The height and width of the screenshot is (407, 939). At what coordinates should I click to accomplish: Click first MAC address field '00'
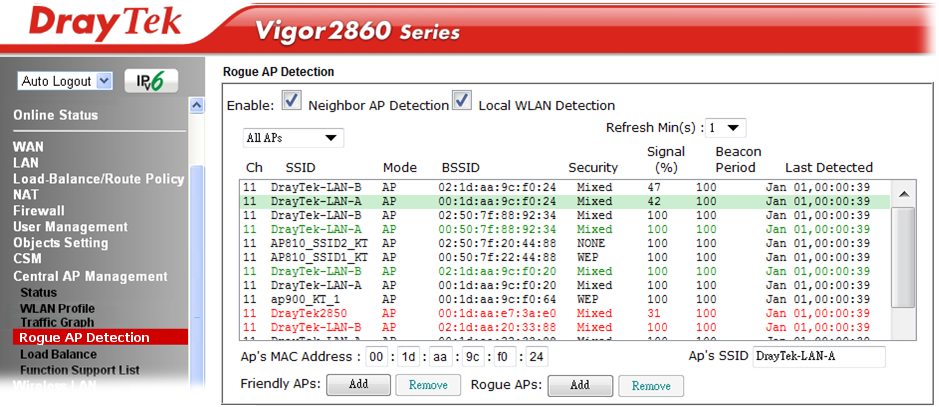coord(377,357)
